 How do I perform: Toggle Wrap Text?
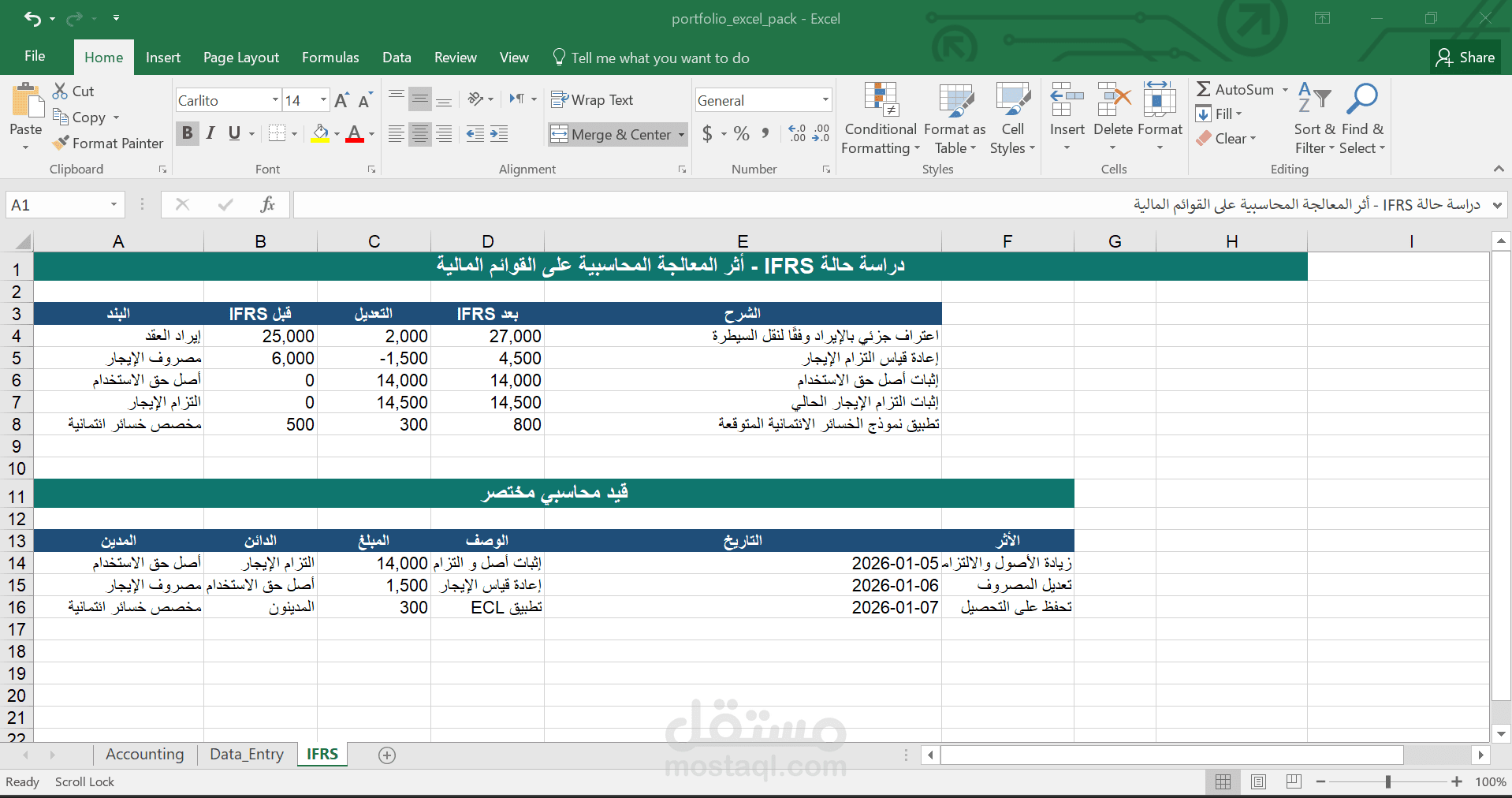592,100
